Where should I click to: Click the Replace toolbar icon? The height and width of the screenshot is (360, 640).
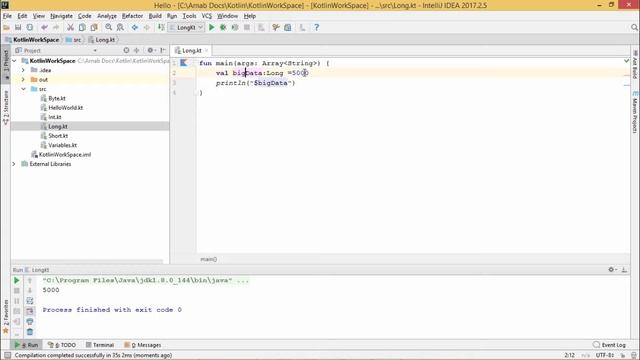pyautogui.click(x=120, y=27)
